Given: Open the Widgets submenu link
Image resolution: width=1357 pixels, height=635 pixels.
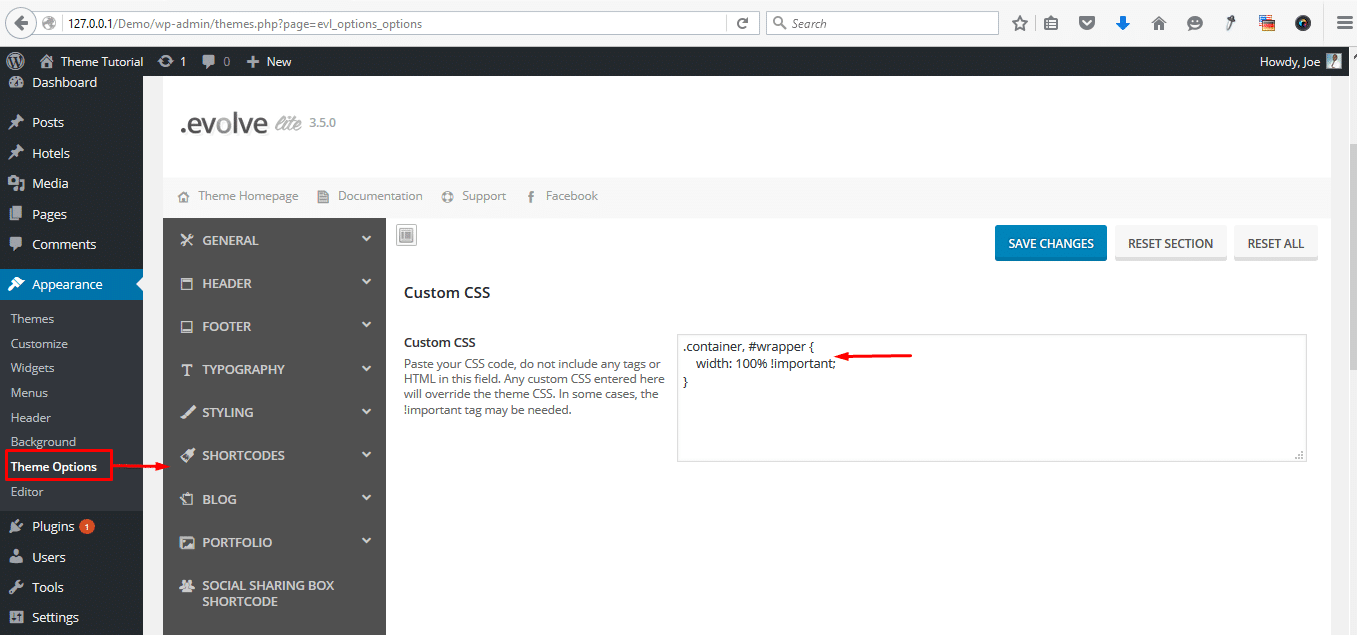Looking at the screenshot, I should pos(32,368).
